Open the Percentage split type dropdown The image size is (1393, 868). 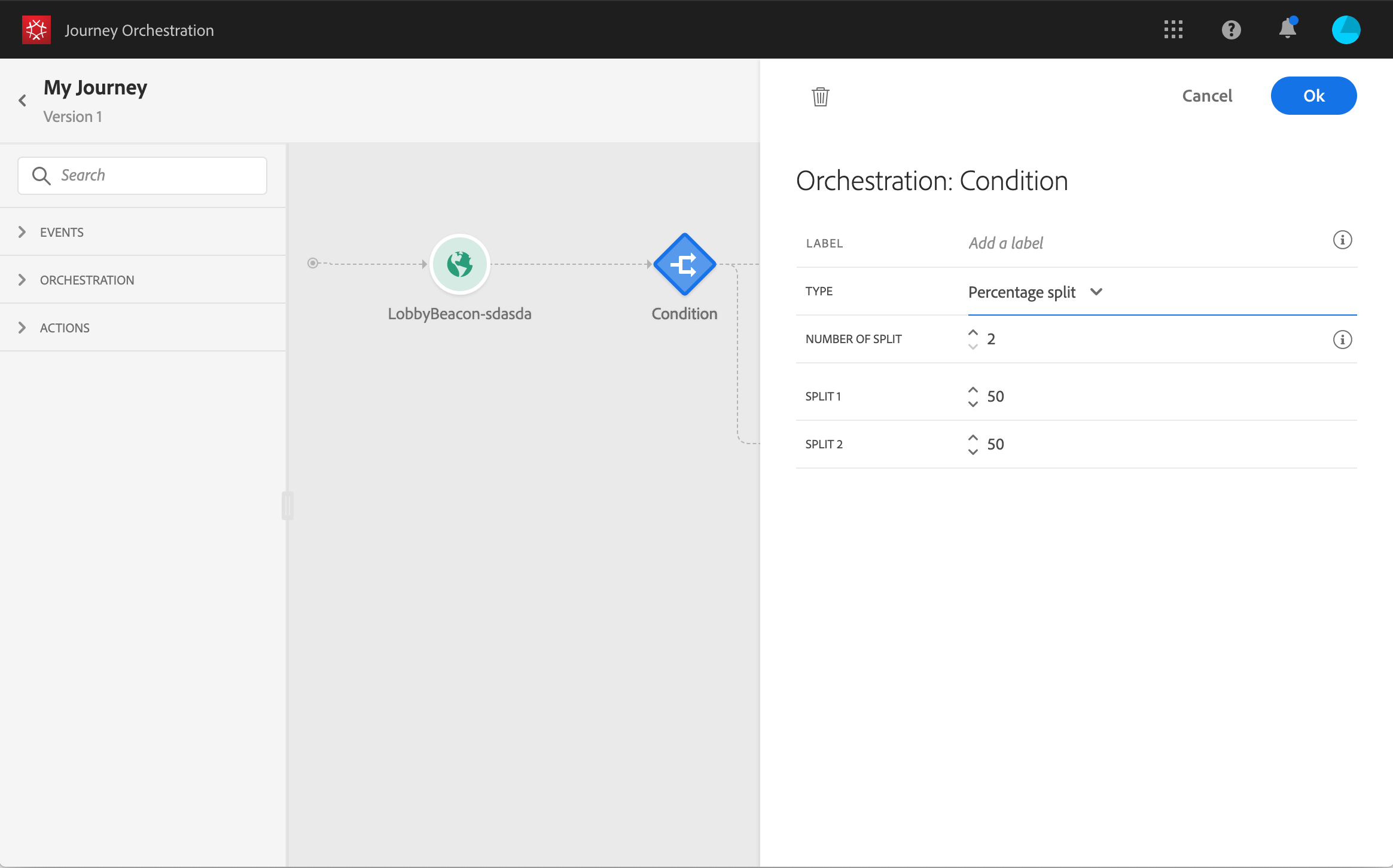[x=1035, y=292]
